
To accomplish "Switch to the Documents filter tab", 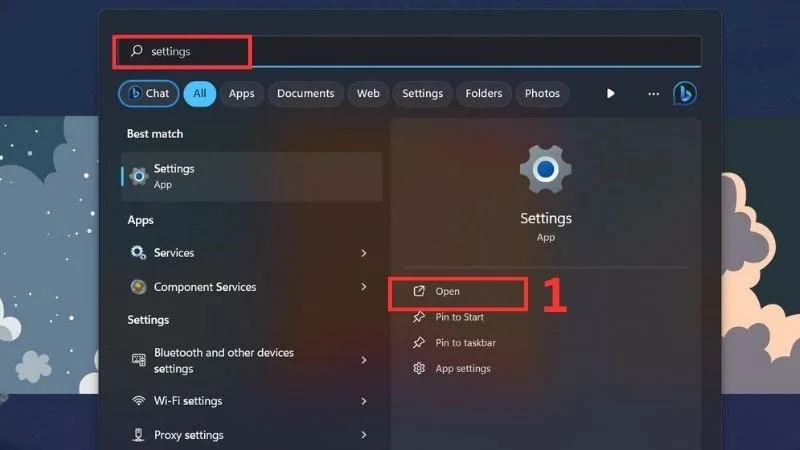I will click(x=305, y=93).
